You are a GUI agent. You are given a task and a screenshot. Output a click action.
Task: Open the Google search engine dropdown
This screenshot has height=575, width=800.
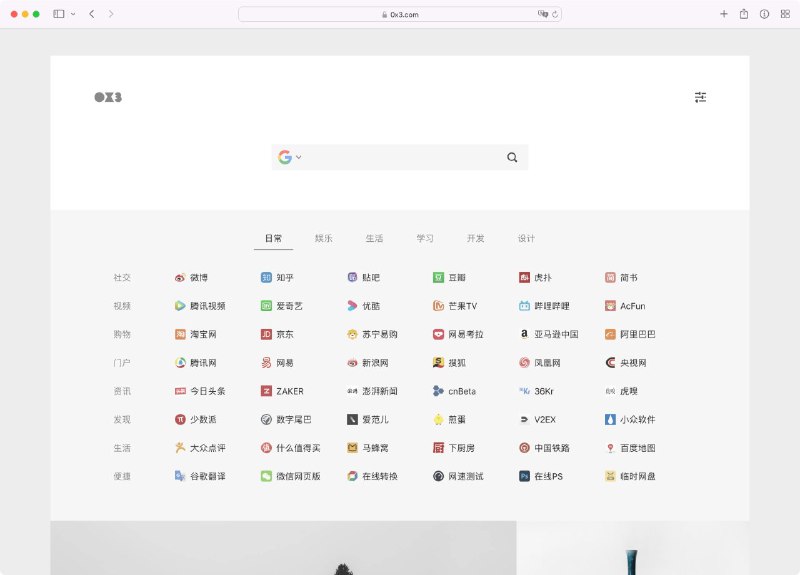pyautogui.click(x=290, y=157)
